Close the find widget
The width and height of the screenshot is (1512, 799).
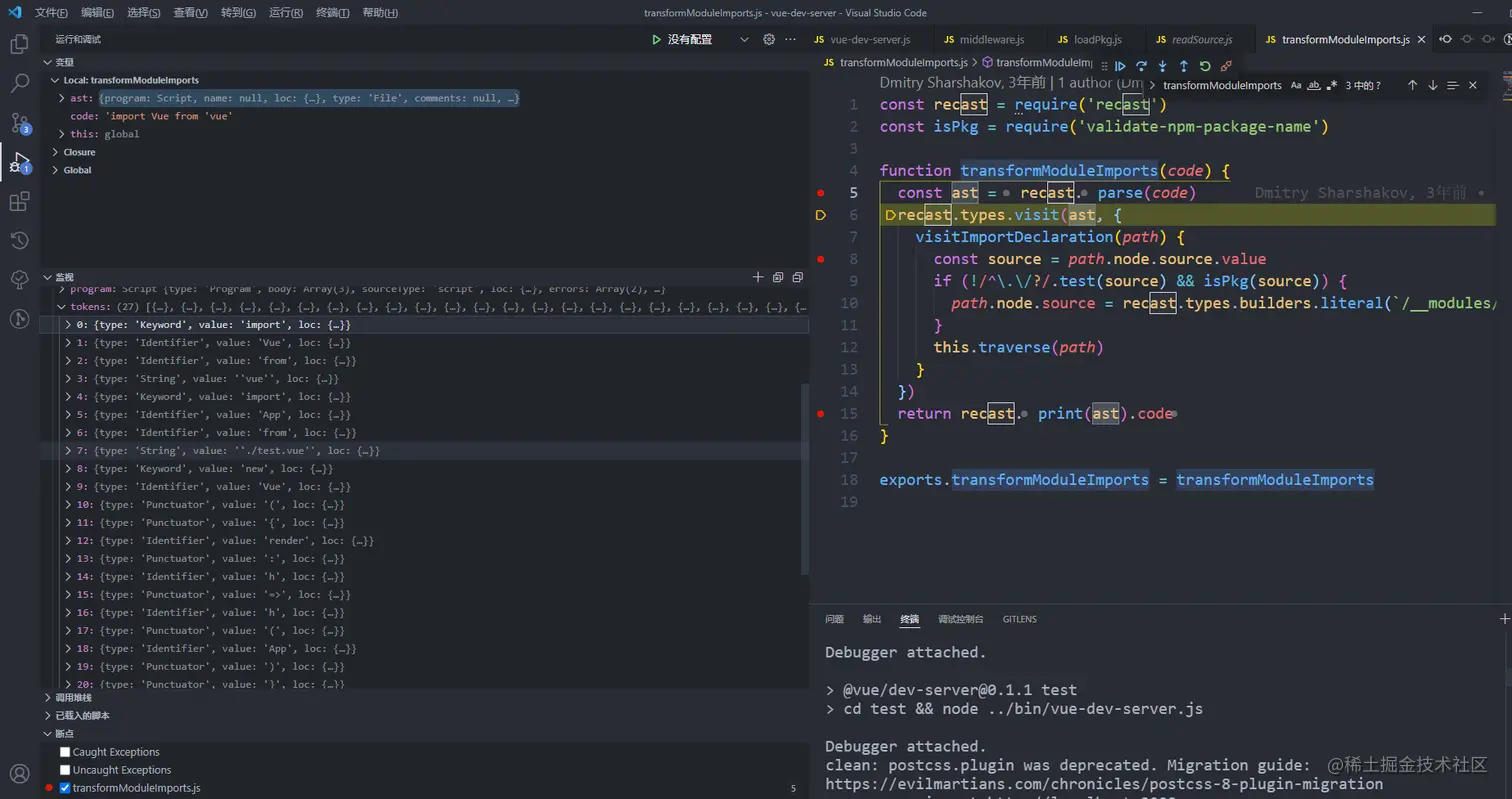coord(1472,85)
